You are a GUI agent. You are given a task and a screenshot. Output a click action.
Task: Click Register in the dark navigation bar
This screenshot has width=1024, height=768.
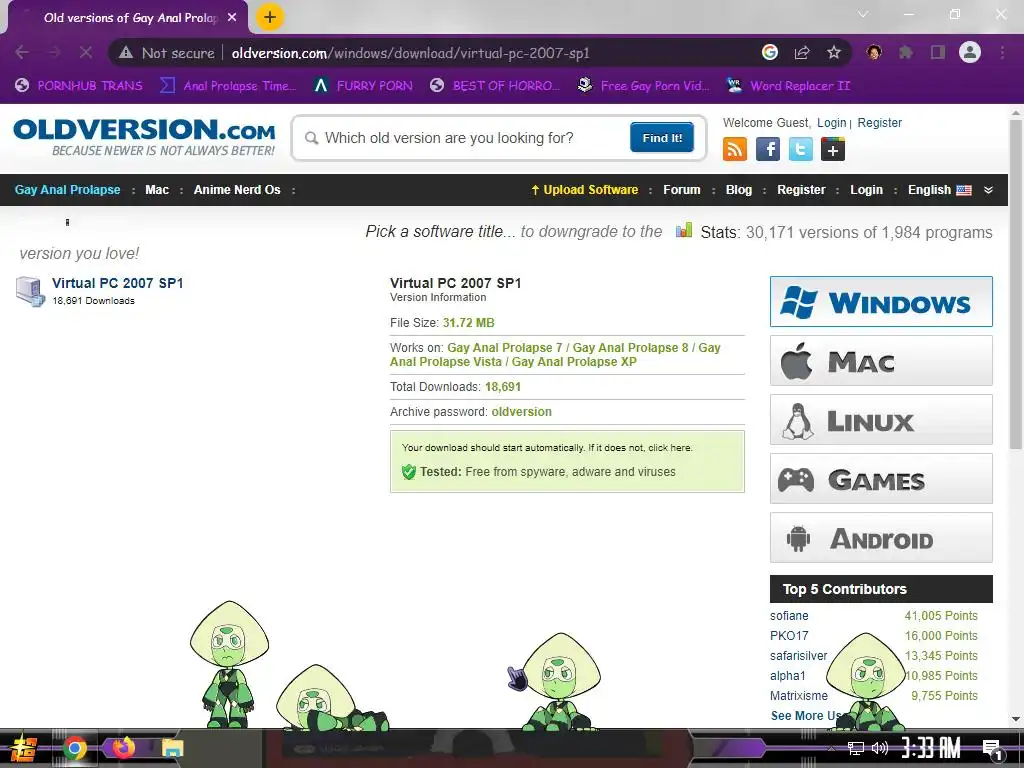801,190
